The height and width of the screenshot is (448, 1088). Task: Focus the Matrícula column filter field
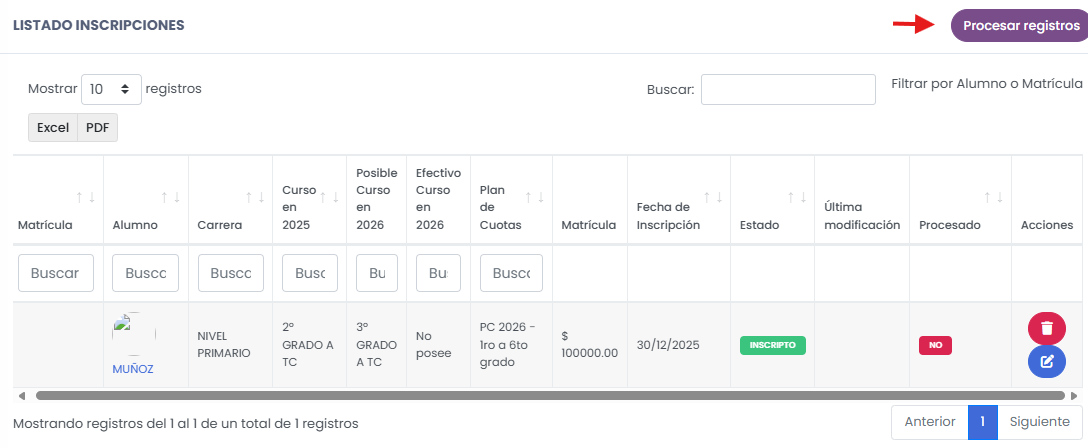click(56, 273)
